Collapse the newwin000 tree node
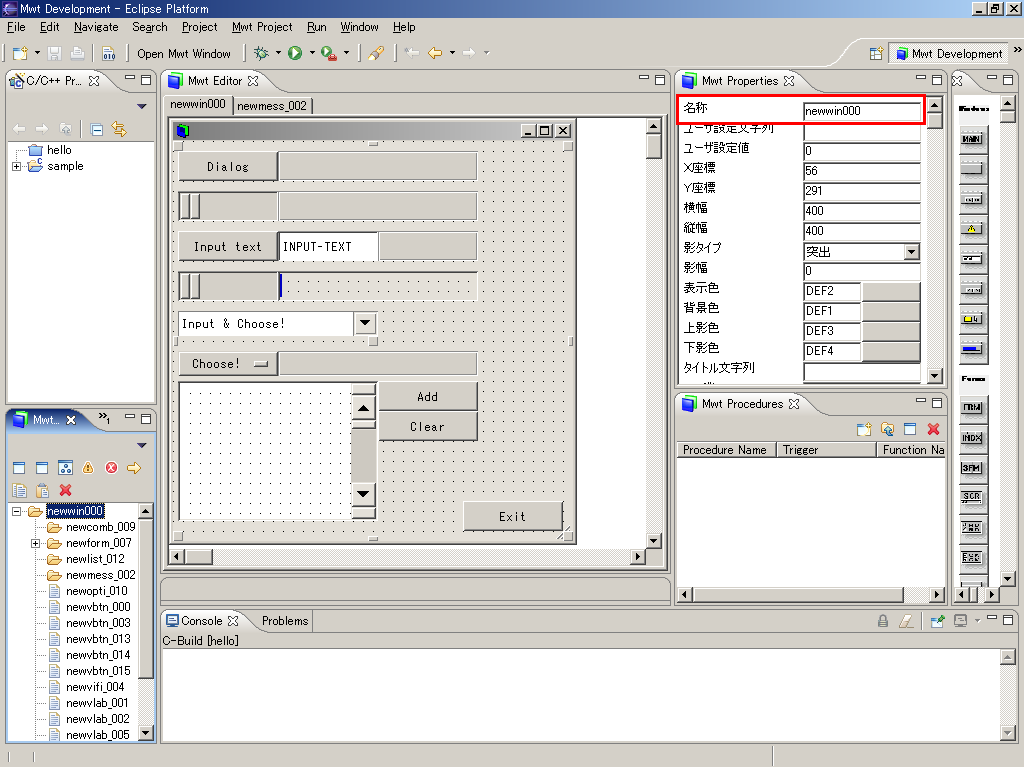The height and width of the screenshot is (768, 1024). click(17, 511)
